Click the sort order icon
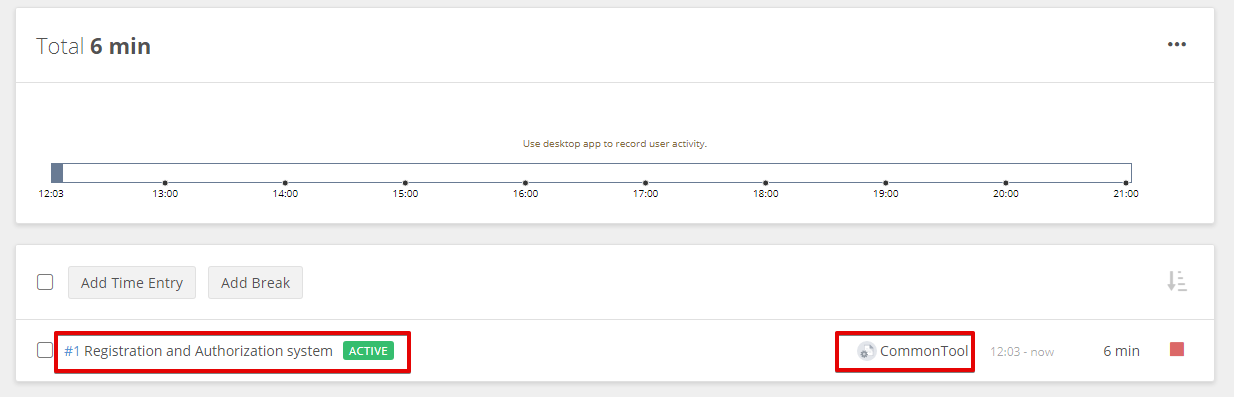 (1177, 282)
